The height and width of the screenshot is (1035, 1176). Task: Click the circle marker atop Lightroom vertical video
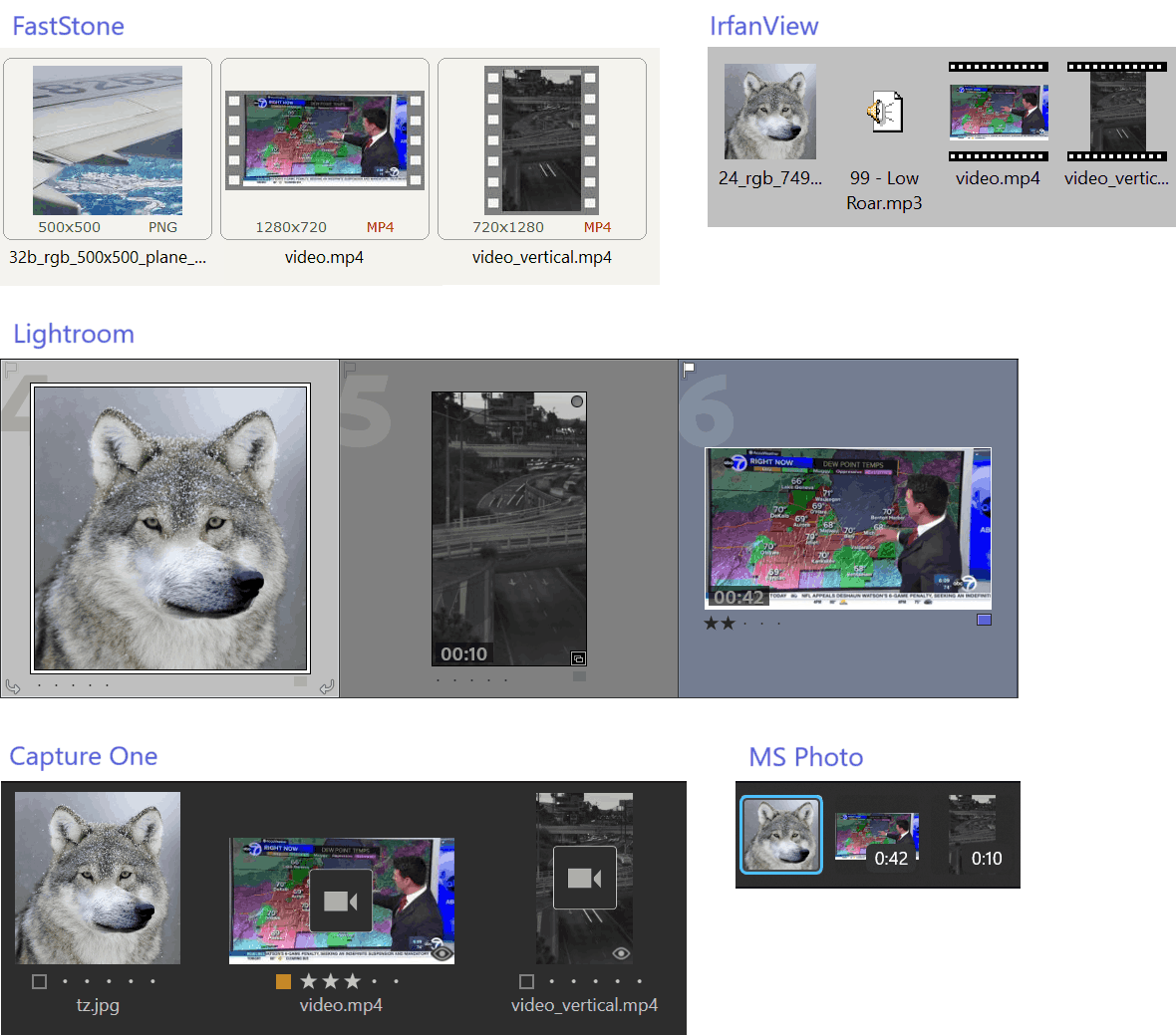pos(577,401)
